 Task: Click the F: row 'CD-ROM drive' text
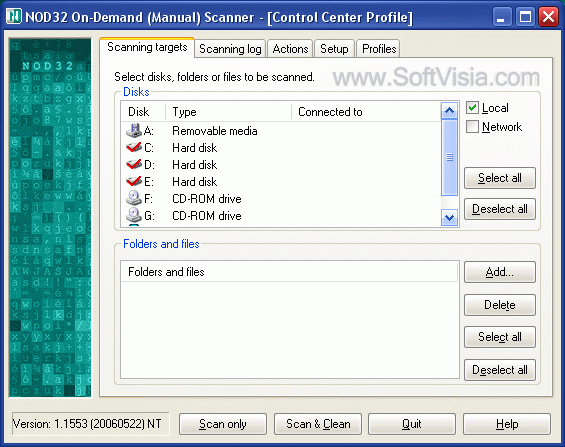pyautogui.click(x=207, y=198)
